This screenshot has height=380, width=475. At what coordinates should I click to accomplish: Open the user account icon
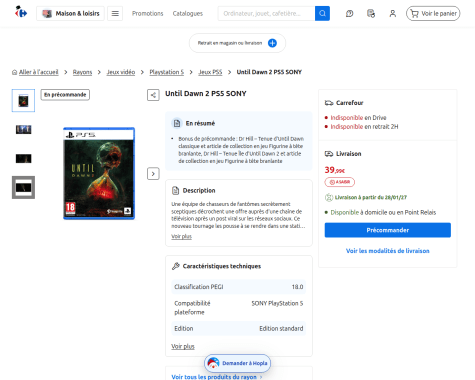pyautogui.click(x=393, y=14)
